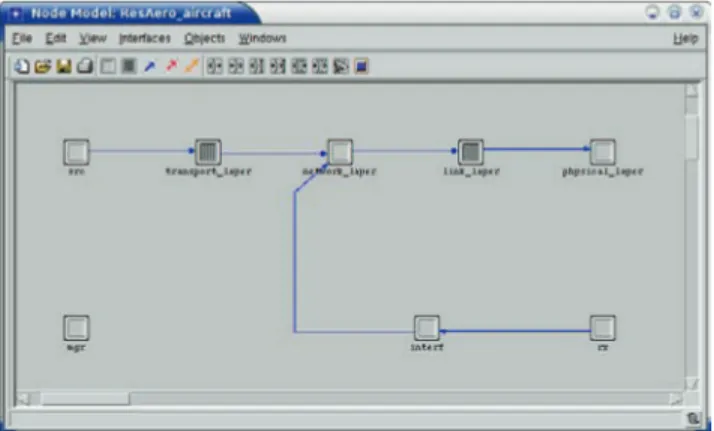Click the Open model folder icon
The width and height of the screenshot is (714, 431).
(43, 66)
